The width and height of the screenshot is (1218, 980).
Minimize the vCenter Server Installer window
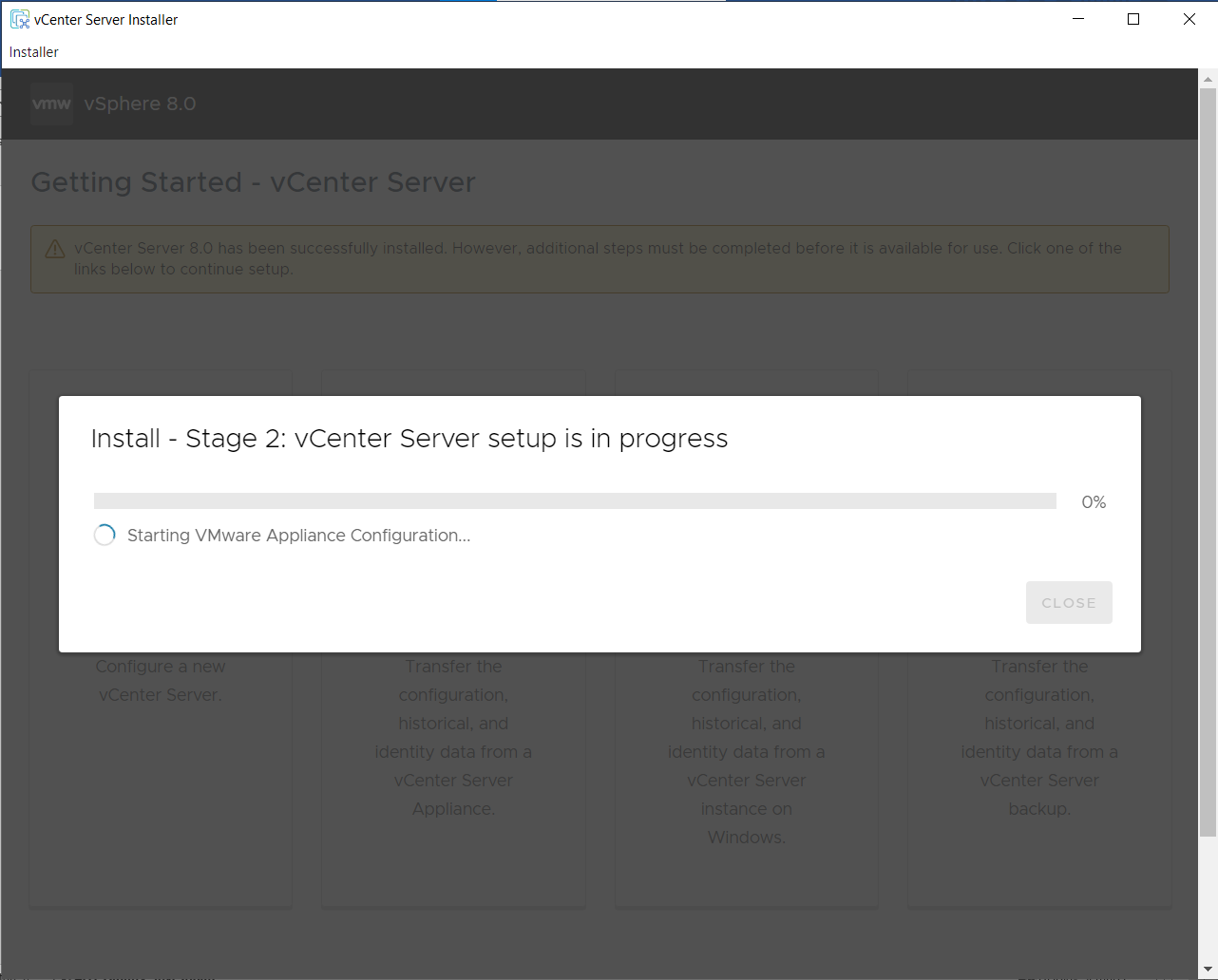pos(1078,19)
